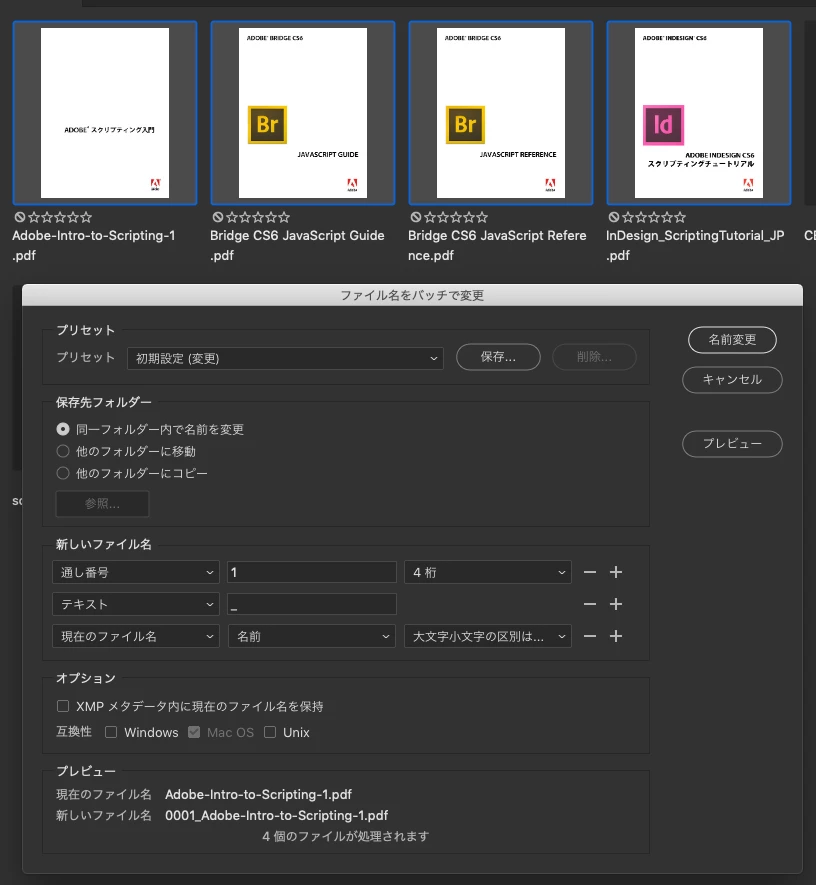Check Windows compatibility checkbox
This screenshot has width=816, height=885.
coord(111,733)
